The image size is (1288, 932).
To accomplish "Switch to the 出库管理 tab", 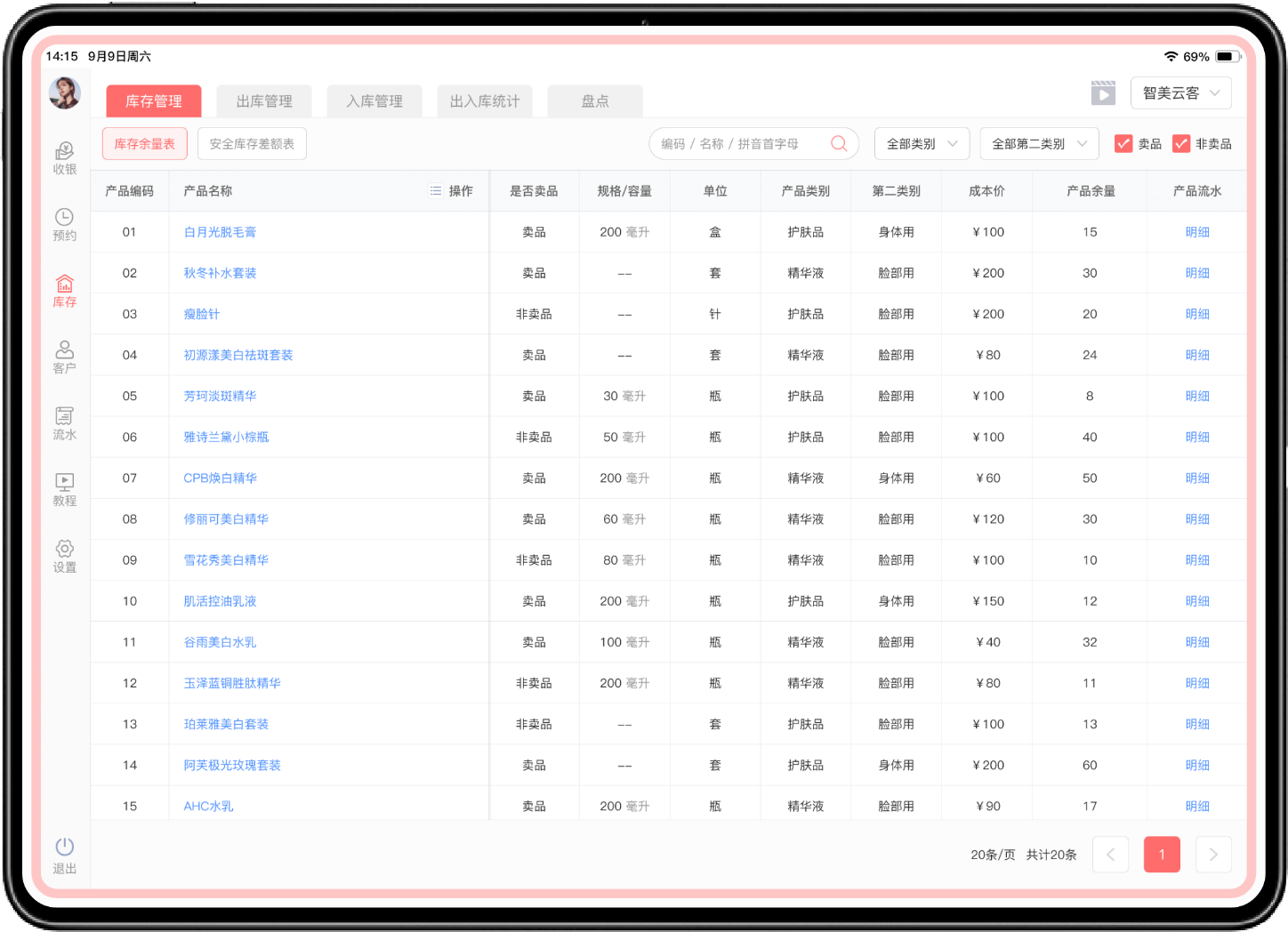I will [264, 101].
